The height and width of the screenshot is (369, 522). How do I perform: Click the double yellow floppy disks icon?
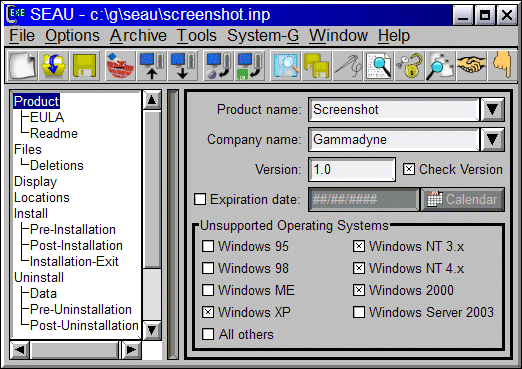coord(317,65)
